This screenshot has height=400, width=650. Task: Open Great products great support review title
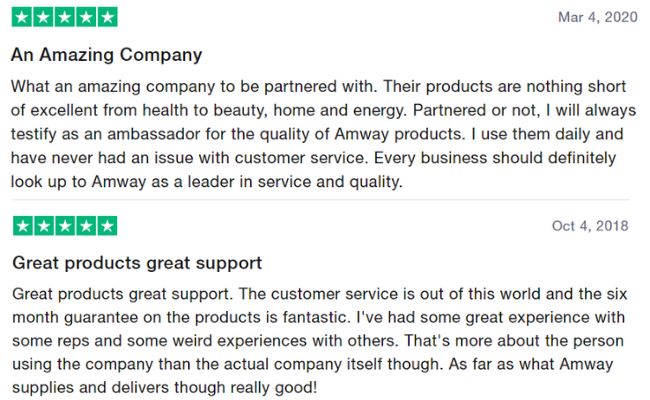[137, 263]
